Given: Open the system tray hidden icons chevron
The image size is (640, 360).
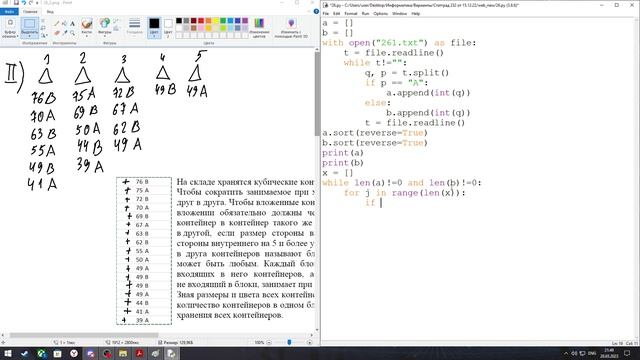Looking at the screenshot, I should [566, 353].
